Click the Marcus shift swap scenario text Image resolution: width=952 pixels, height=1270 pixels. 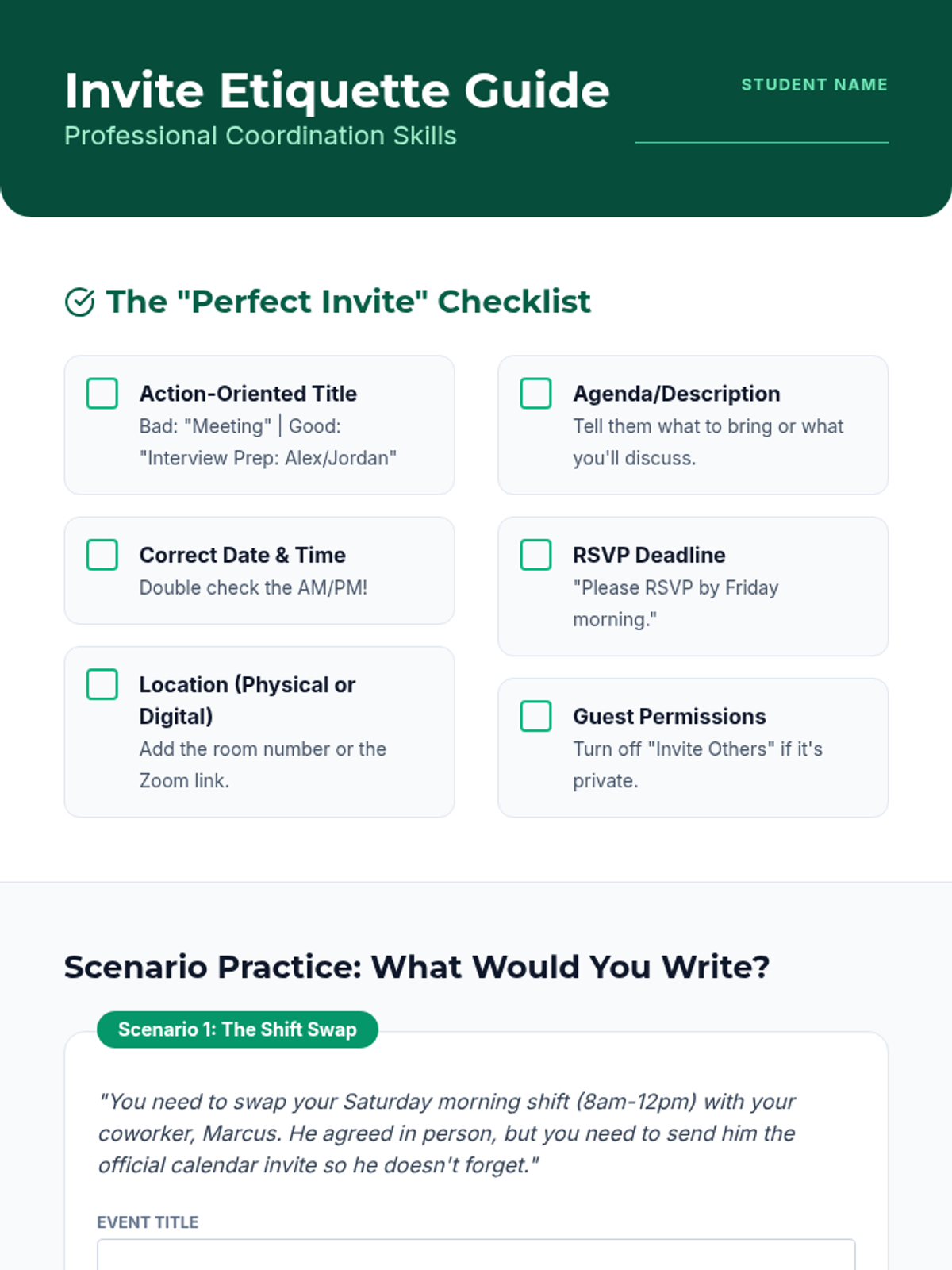coord(447,1133)
